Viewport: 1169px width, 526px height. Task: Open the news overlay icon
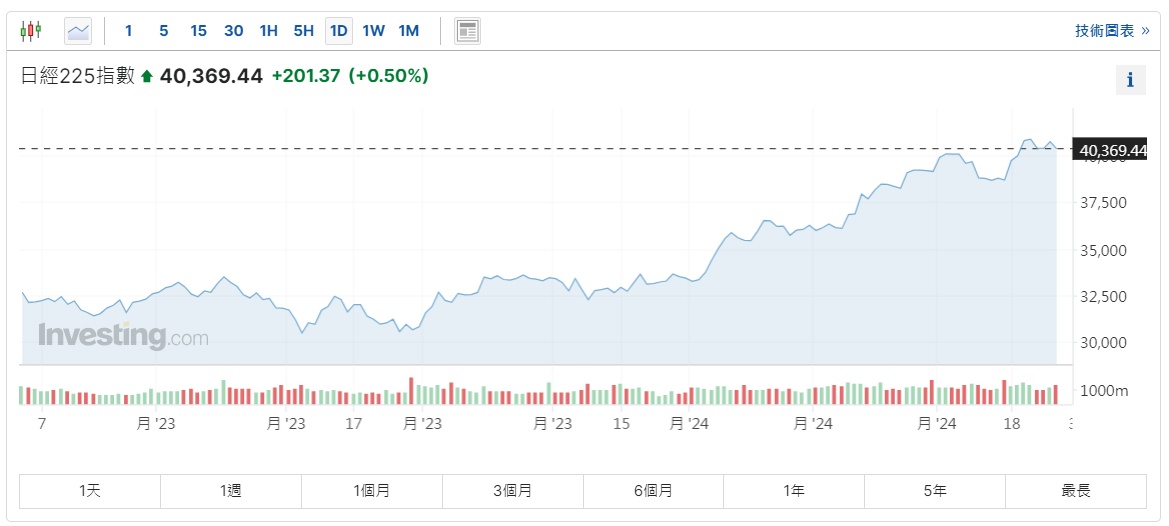(x=467, y=31)
